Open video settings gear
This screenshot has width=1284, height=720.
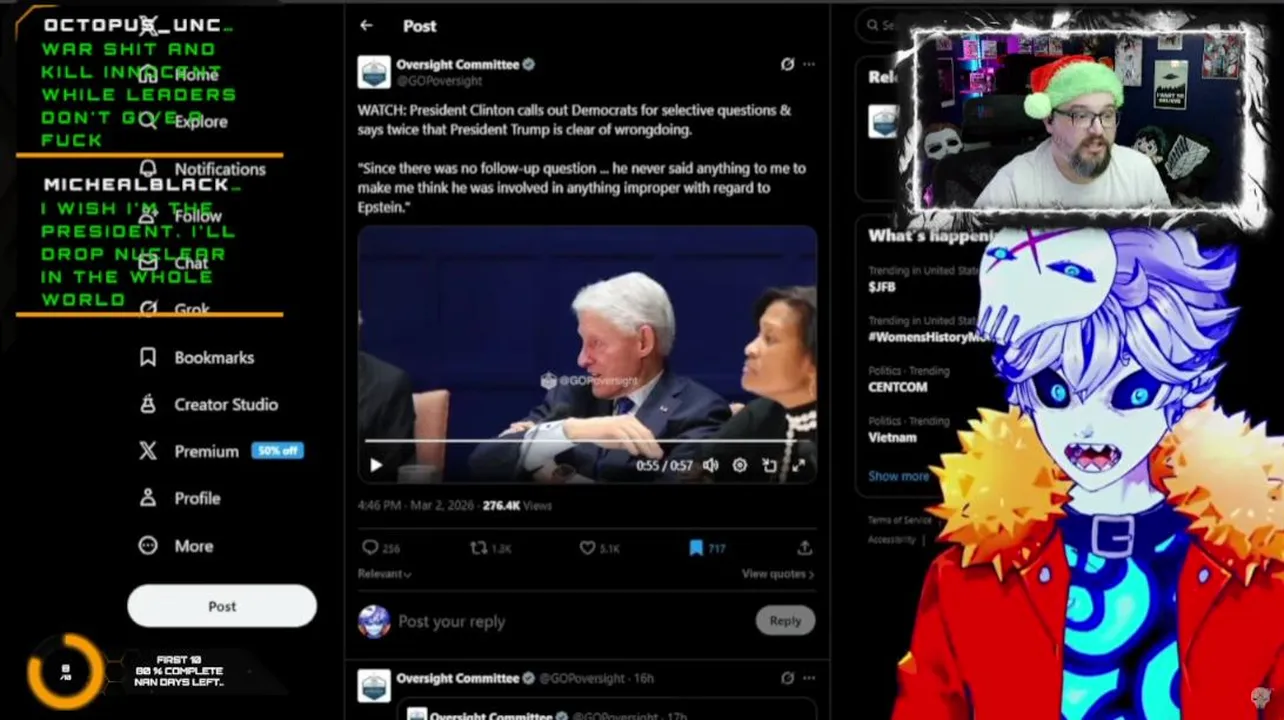740,465
